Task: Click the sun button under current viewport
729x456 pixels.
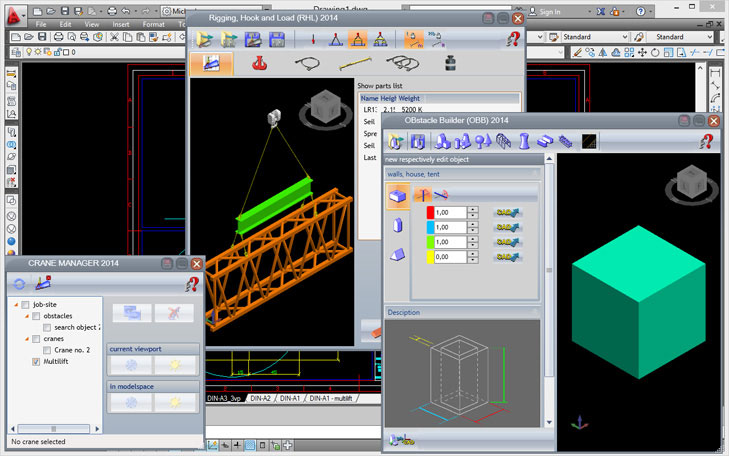Action: pyautogui.click(x=175, y=365)
